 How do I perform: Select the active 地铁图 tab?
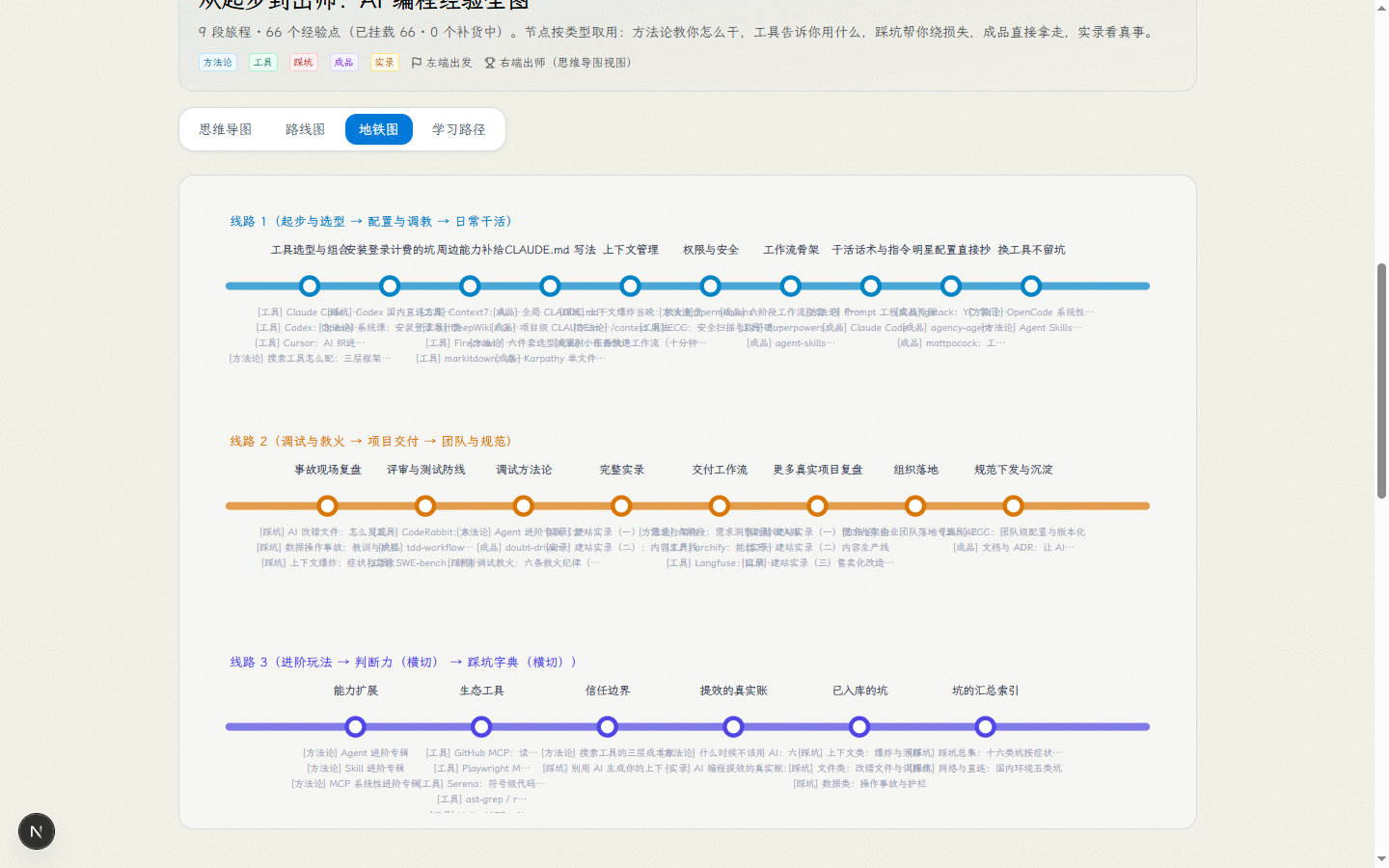pyautogui.click(x=379, y=129)
